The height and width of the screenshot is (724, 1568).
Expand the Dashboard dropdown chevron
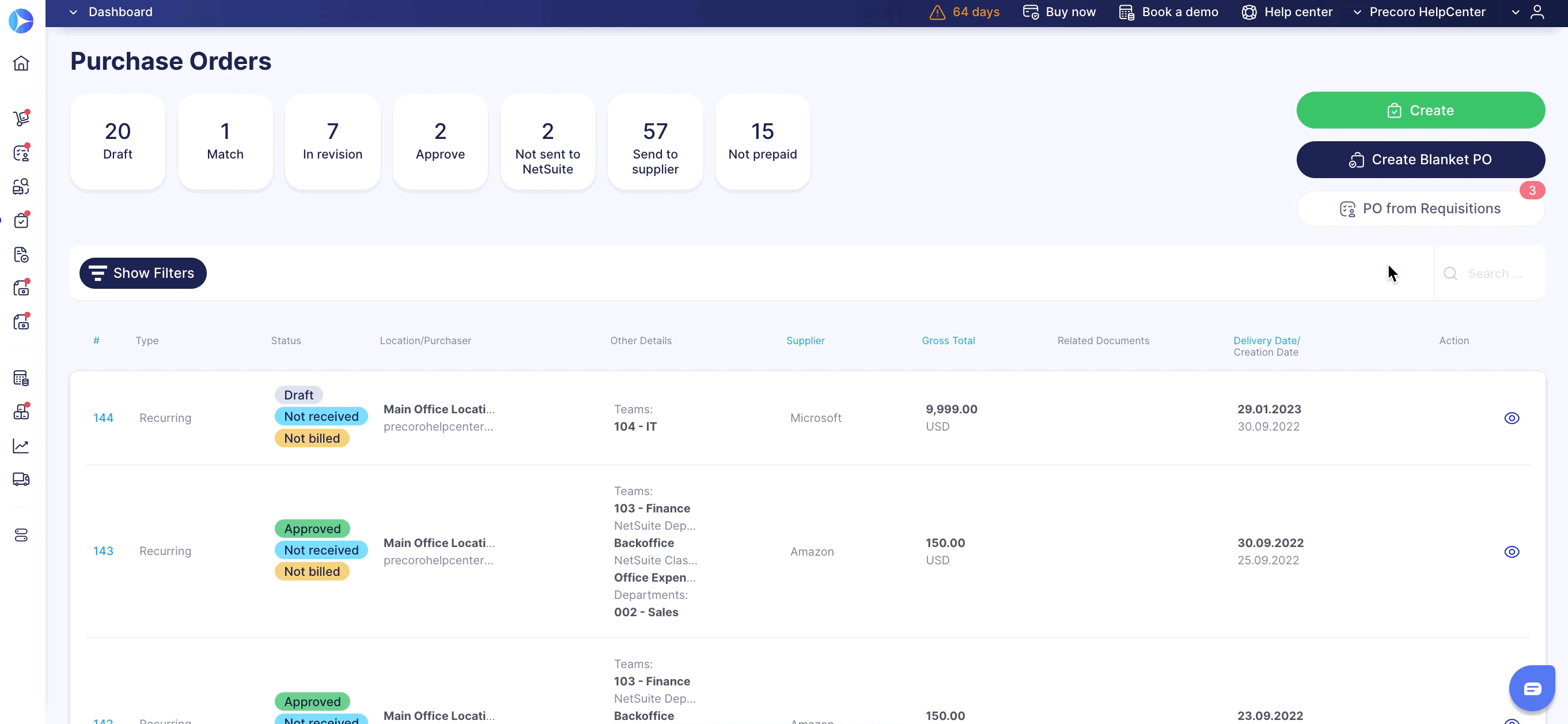(x=73, y=12)
